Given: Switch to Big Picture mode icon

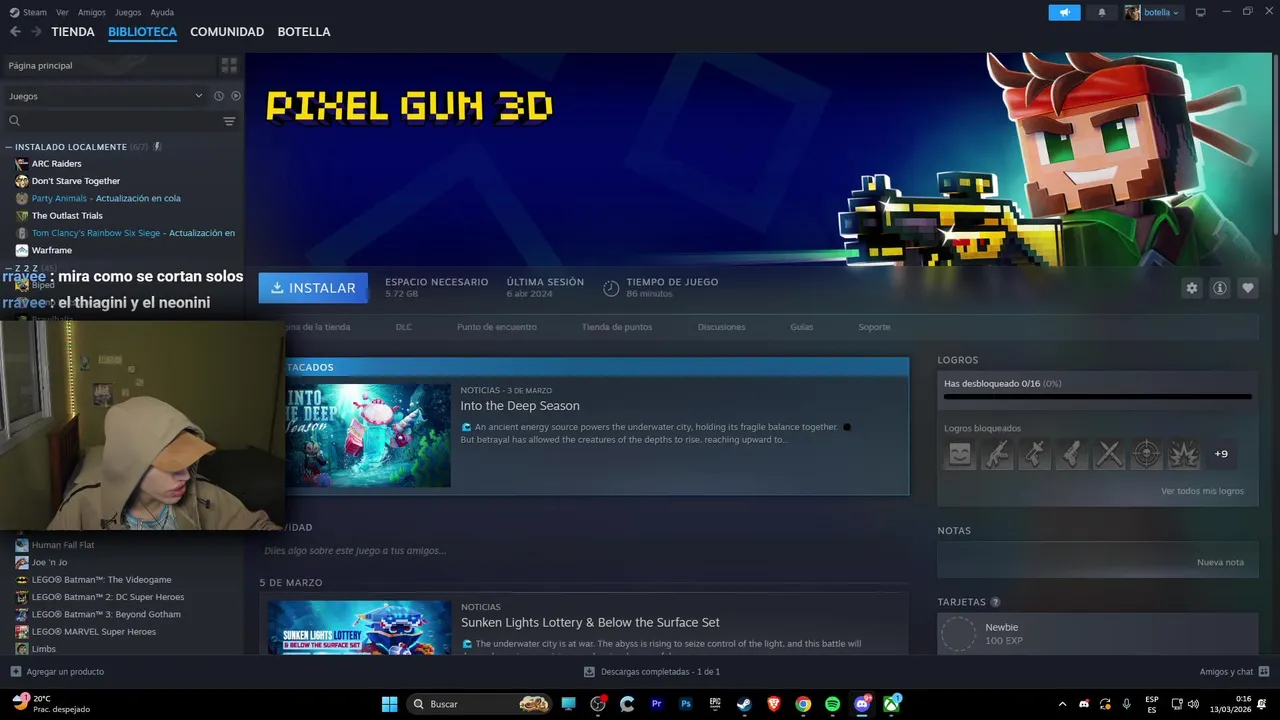Looking at the screenshot, I should coord(1201,12).
